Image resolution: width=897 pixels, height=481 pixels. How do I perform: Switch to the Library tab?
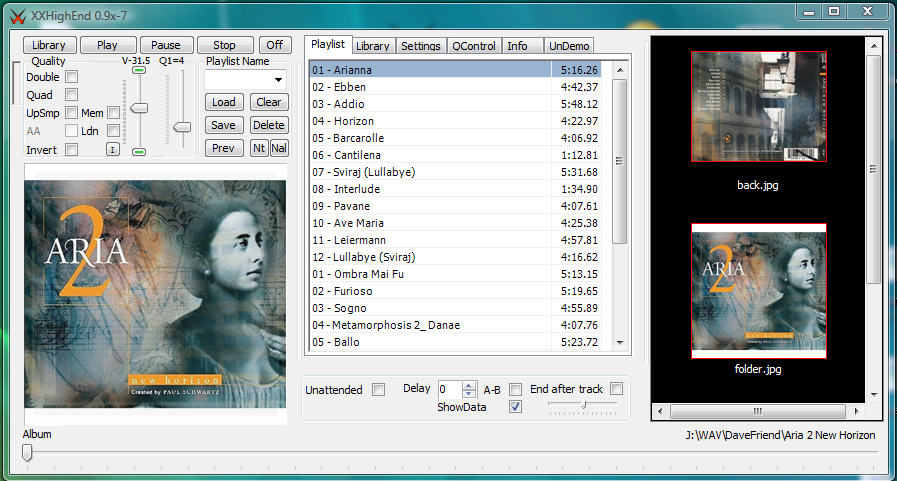372,46
